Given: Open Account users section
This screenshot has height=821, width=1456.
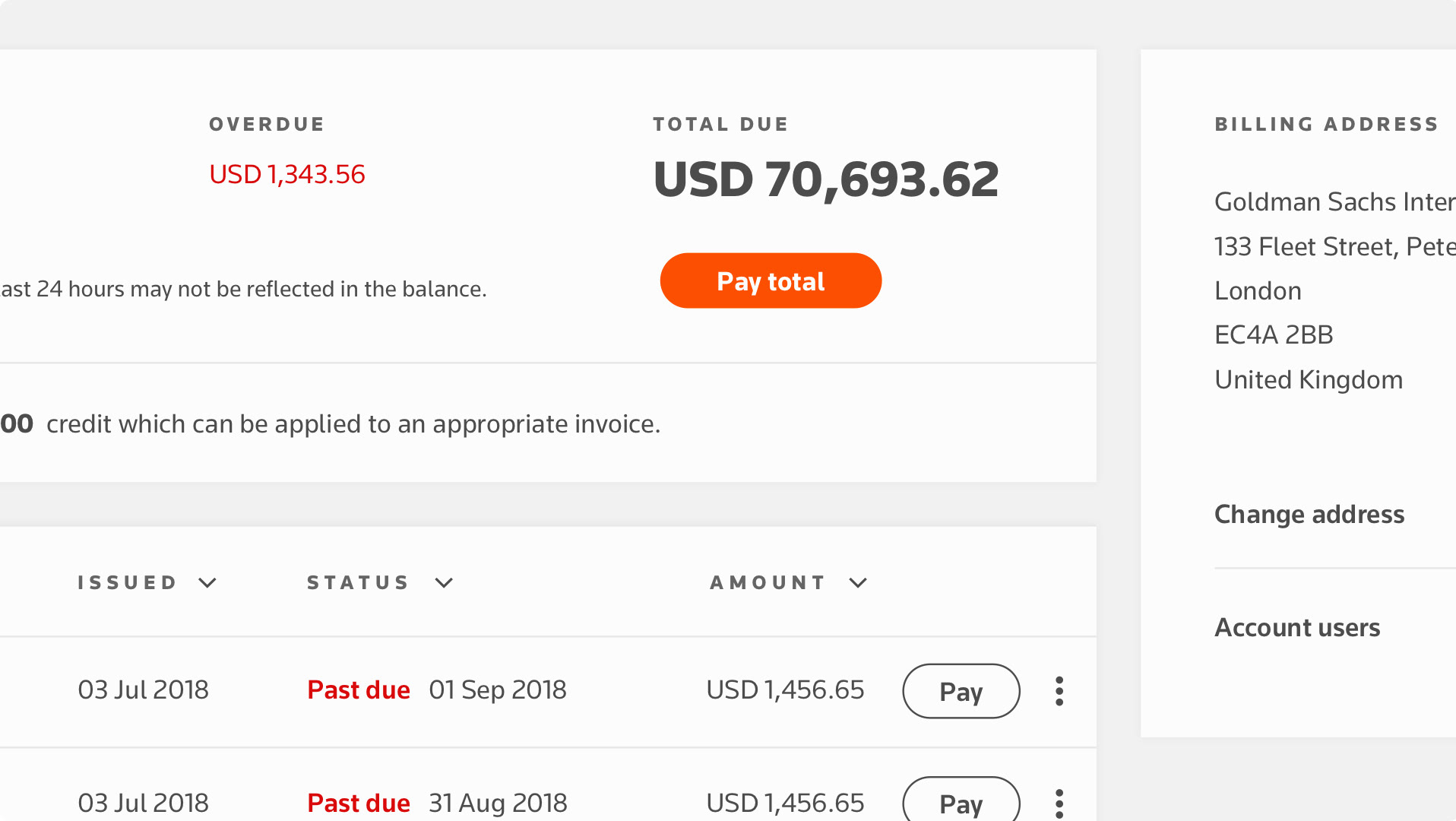Looking at the screenshot, I should click(1297, 628).
